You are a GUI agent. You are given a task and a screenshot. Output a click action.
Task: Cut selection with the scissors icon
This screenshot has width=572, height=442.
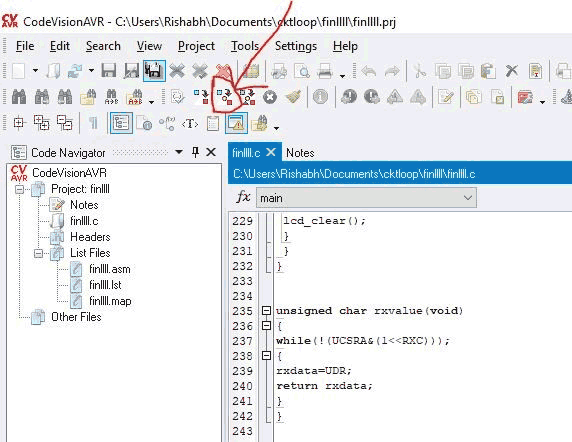click(420, 71)
